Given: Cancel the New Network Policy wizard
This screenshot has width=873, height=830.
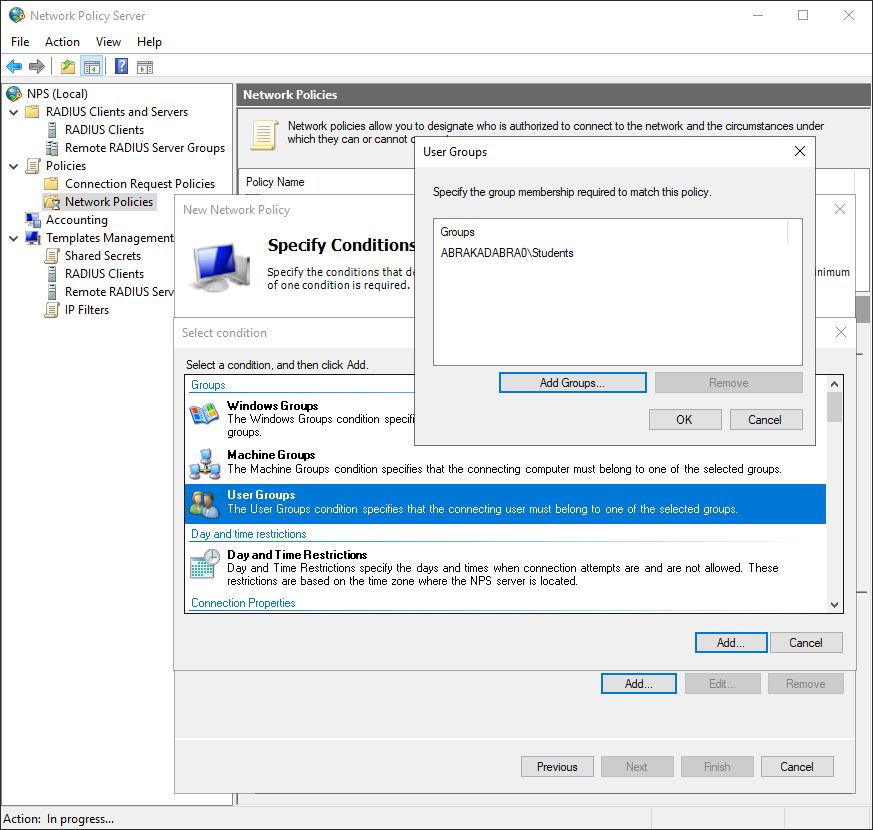Looking at the screenshot, I should 797,767.
